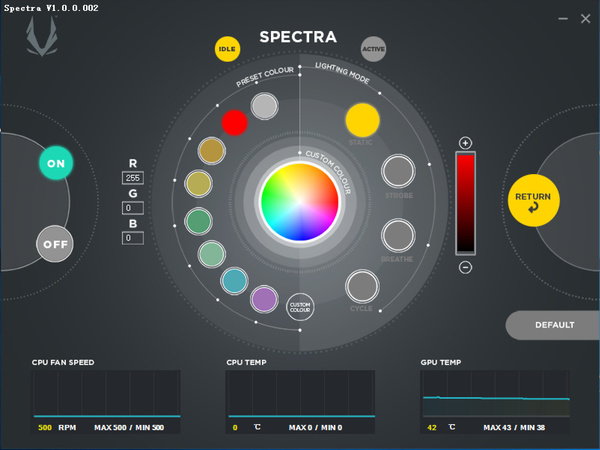Pick the light green preset colour
The height and width of the screenshot is (450, 600).
tap(212, 254)
